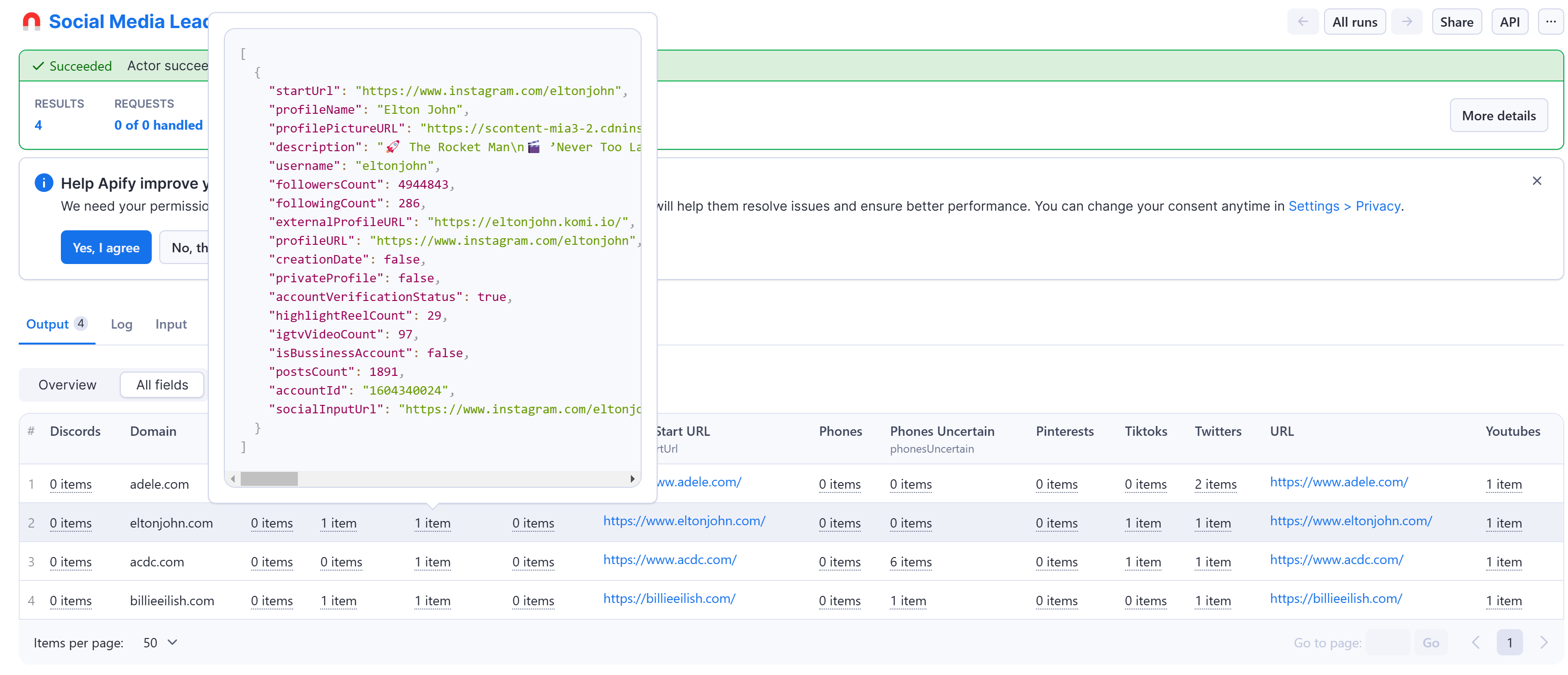1568x675 pixels.
Task: Open the Log tab
Action: (121, 324)
